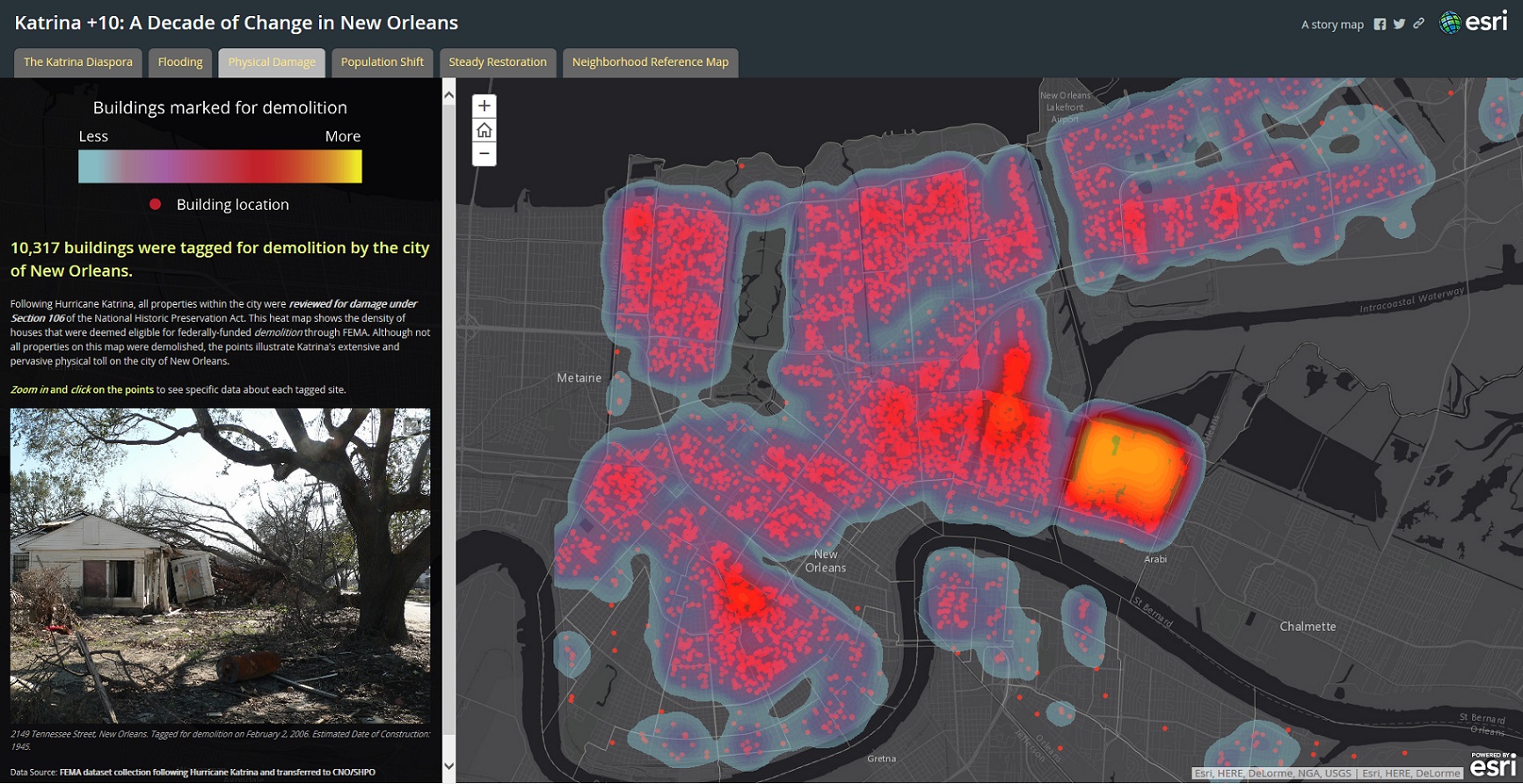This screenshot has height=784, width=1523.
Task: View the Neighborhood Reference Map tab
Action: point(650,62)
